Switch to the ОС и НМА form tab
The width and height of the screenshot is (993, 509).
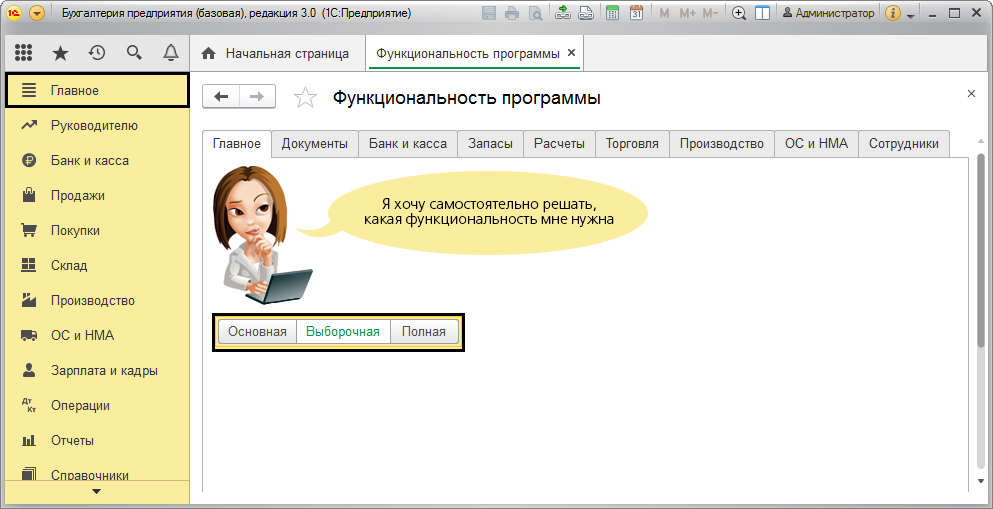click(x=816, y=144)
